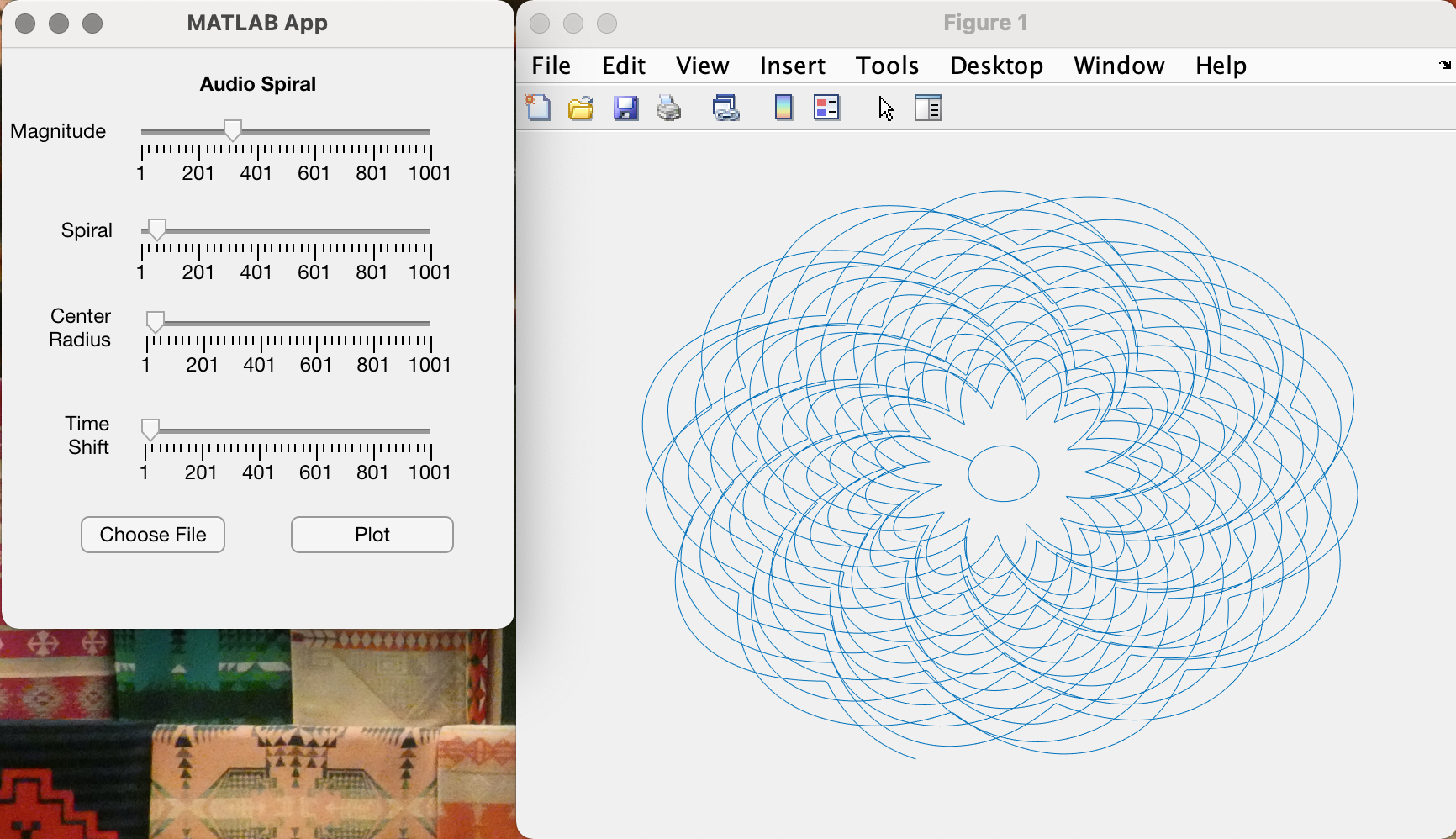Viewport: 1456px width, 839px height.
Task: Click the Spiral slider label
Action: coord(87,230)
